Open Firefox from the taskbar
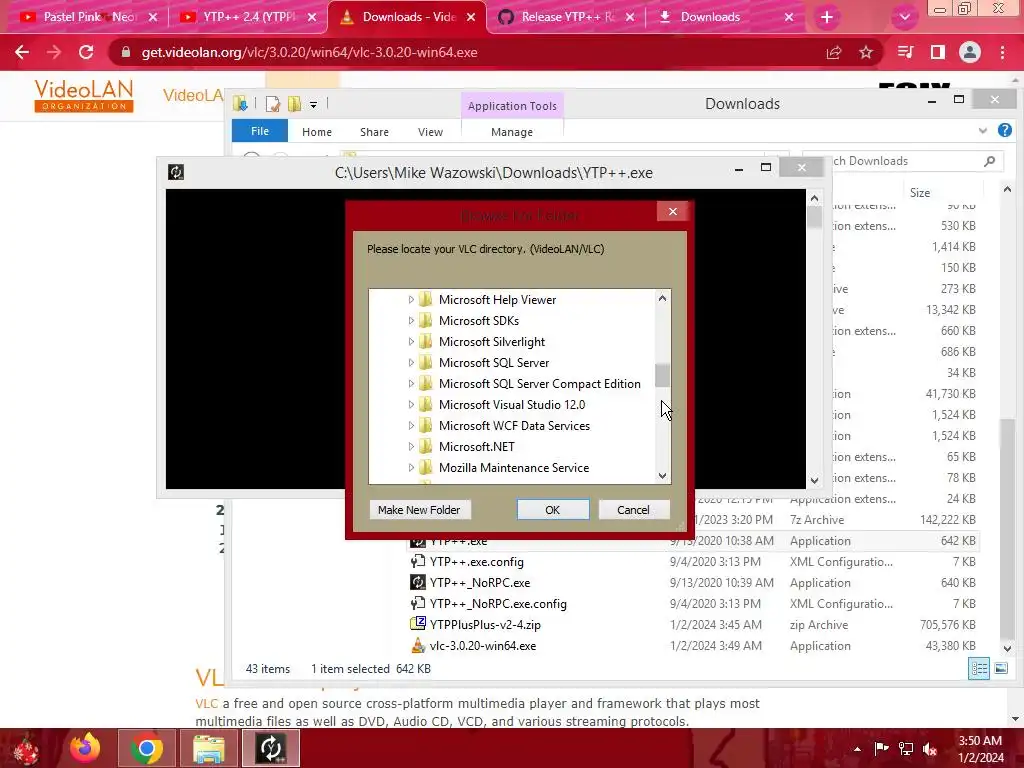The height and width of the screenshot is (768, 1024). coord(86,748)
